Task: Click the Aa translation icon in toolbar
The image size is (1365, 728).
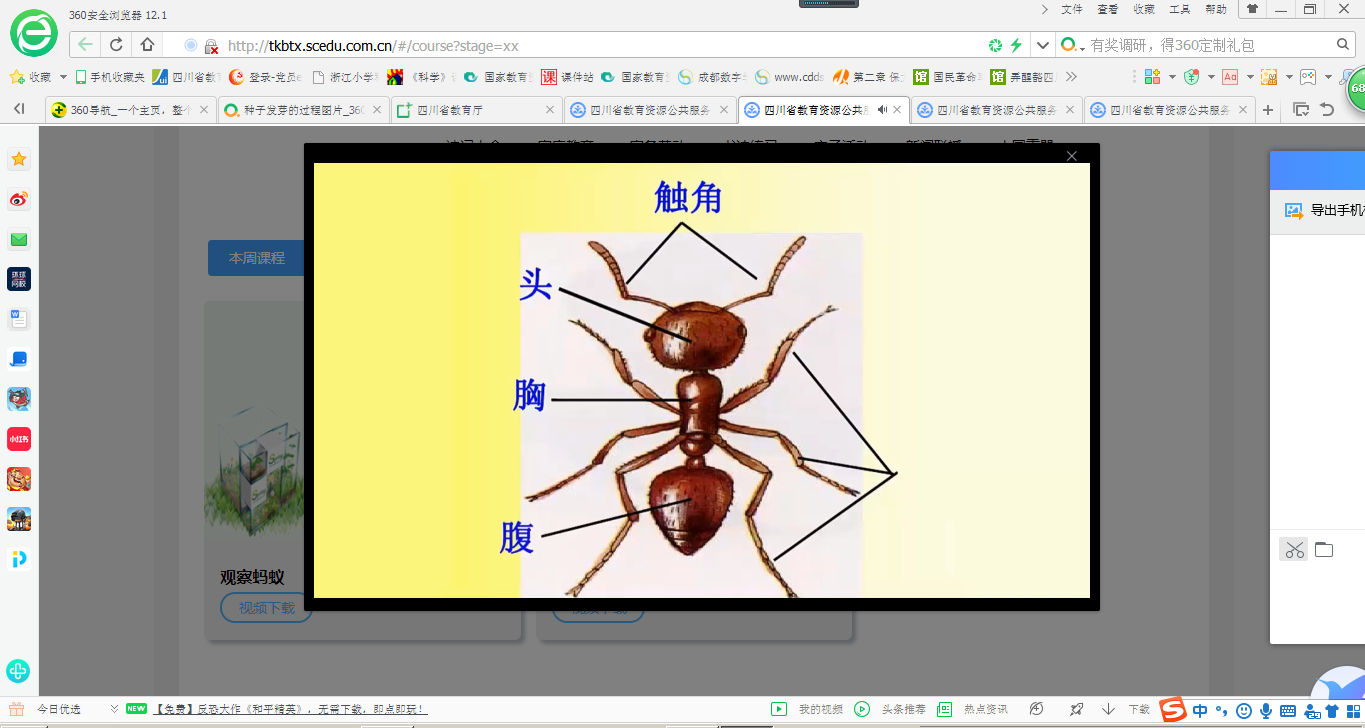Action: click(1230, 76)
